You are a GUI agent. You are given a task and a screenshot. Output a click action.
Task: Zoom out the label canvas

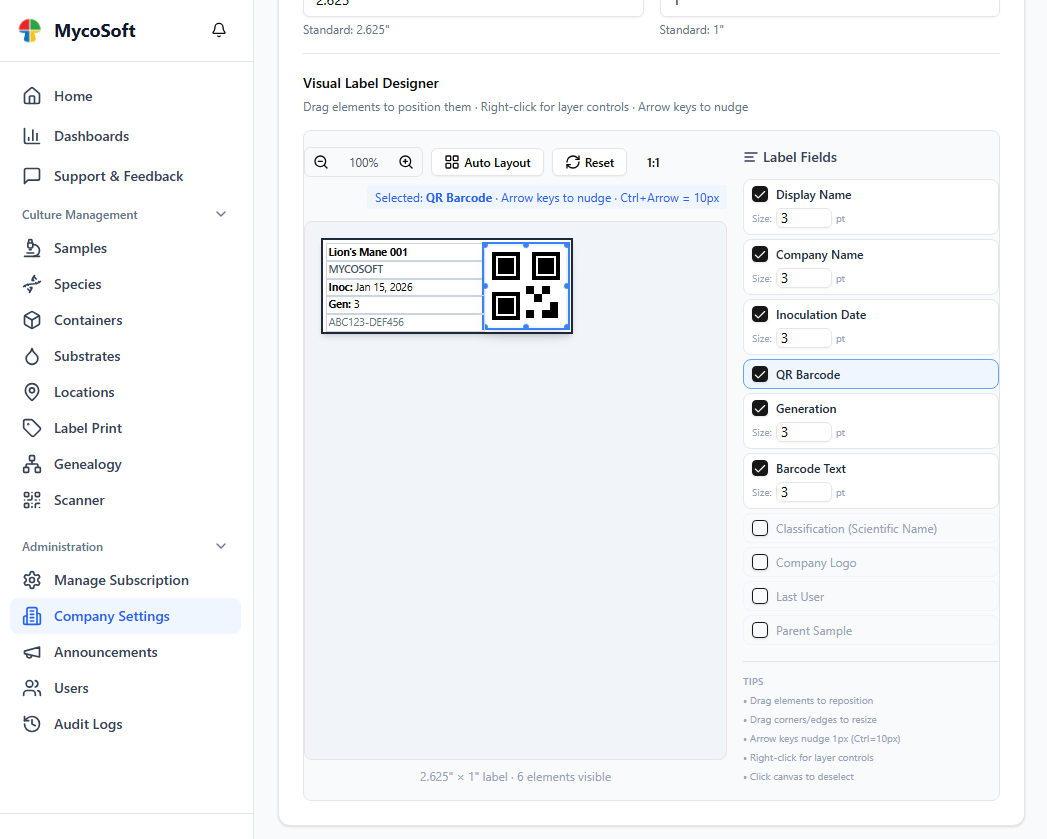321,162
